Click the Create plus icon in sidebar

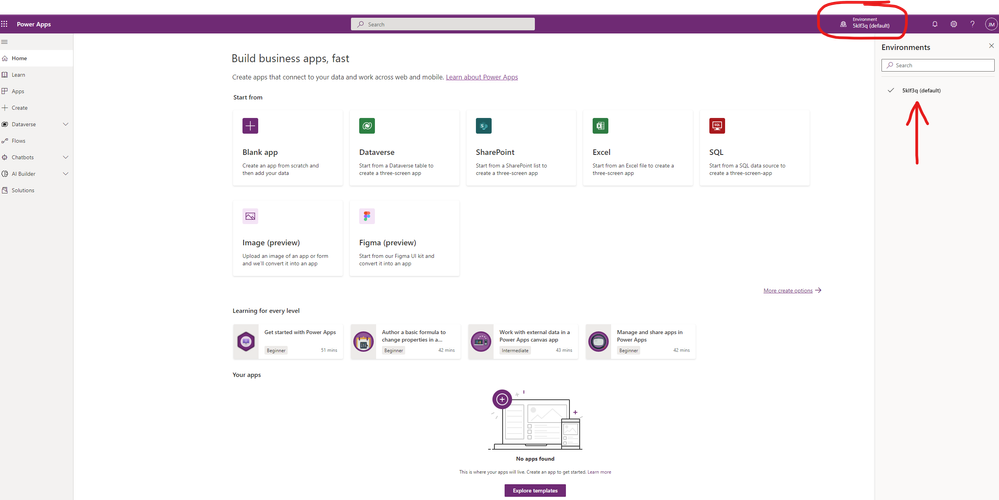coord(4,108)
